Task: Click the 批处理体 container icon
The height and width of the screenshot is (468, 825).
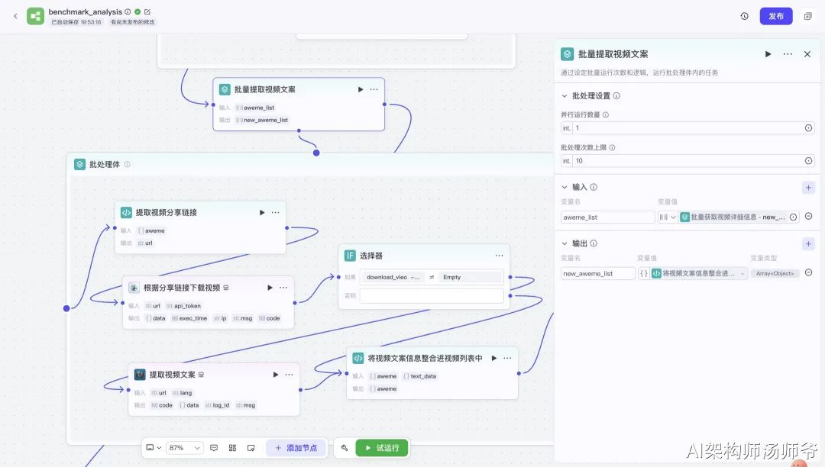Action: point(79,164)
